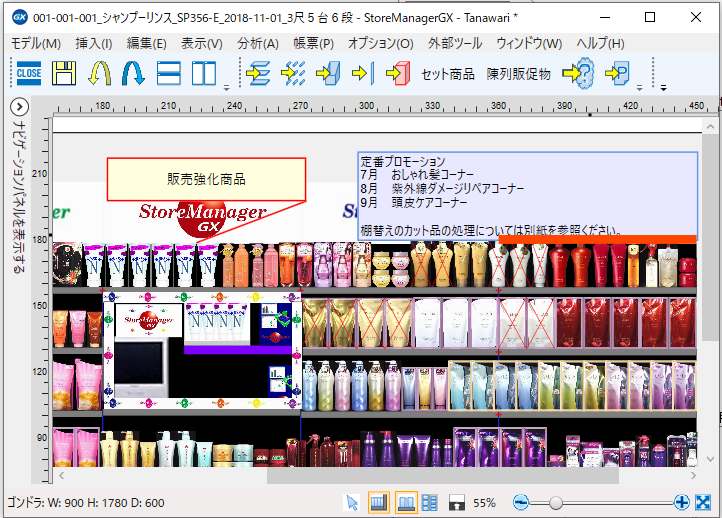Click the blue redo arrow icon
Screen dimensions: 722x518
(133, 73)
